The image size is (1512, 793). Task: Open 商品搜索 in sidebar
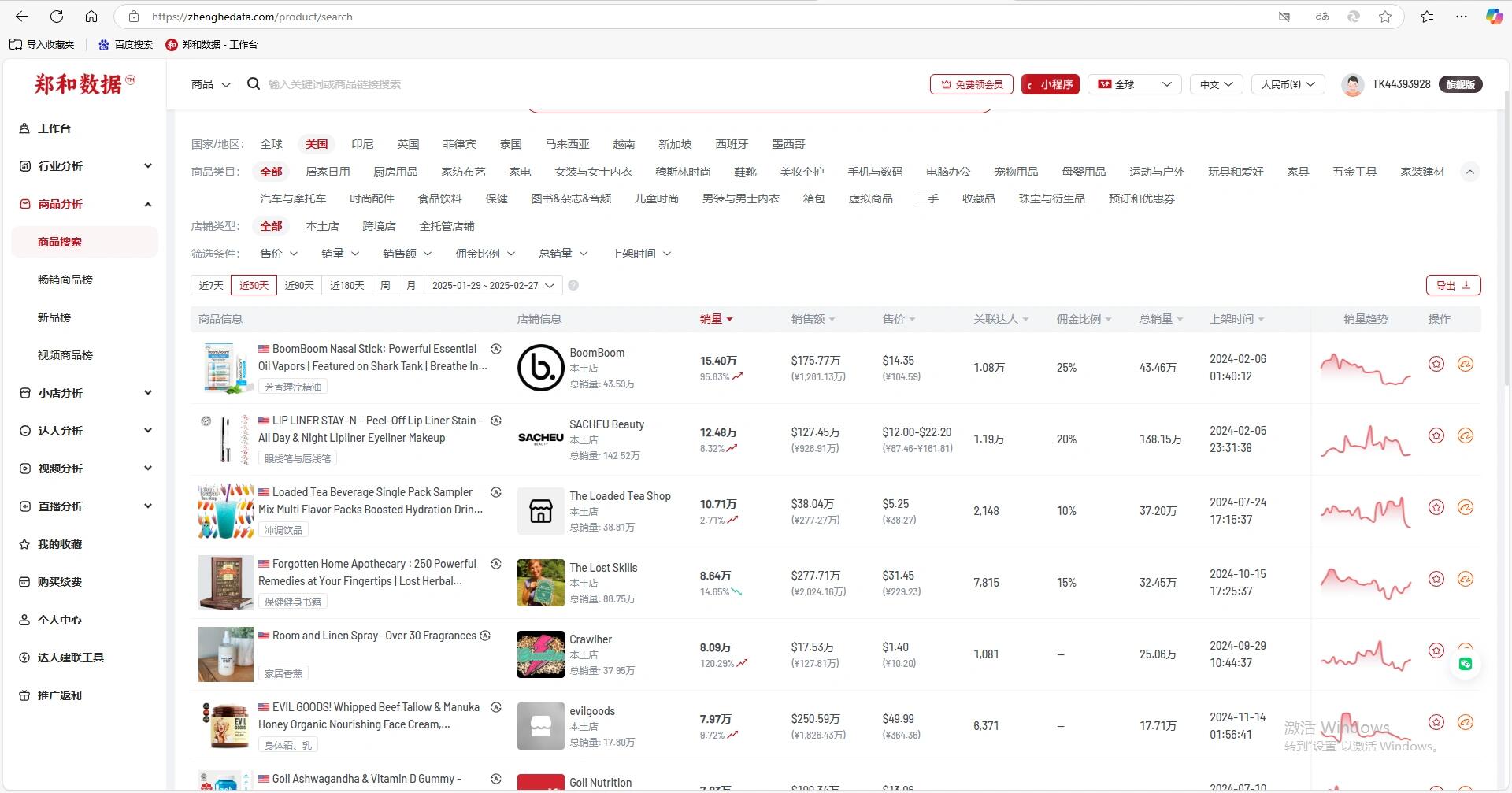[x=84, y=242]
